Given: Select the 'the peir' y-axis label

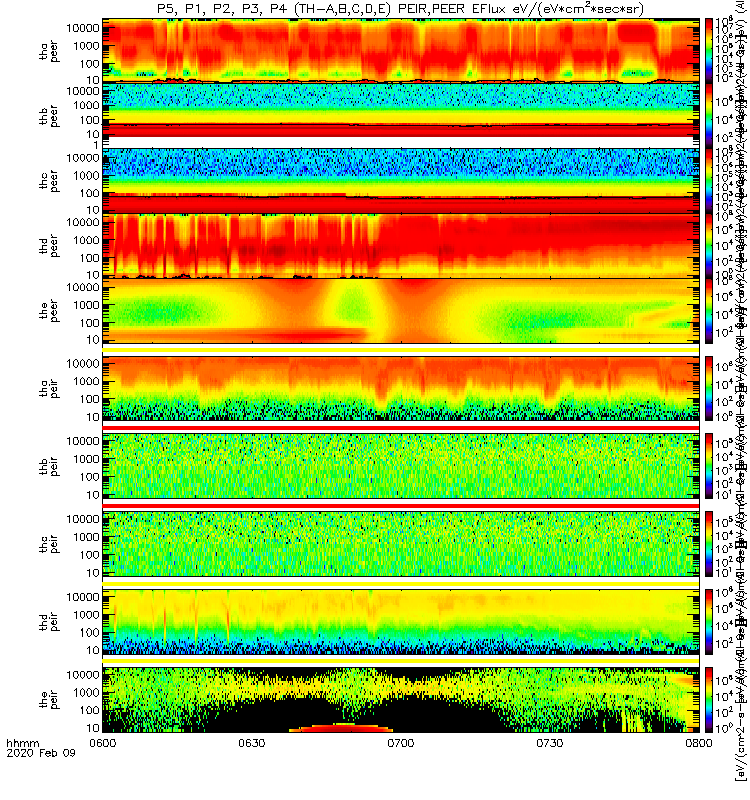Looking at the screenshot, I should tap(49, 699).
